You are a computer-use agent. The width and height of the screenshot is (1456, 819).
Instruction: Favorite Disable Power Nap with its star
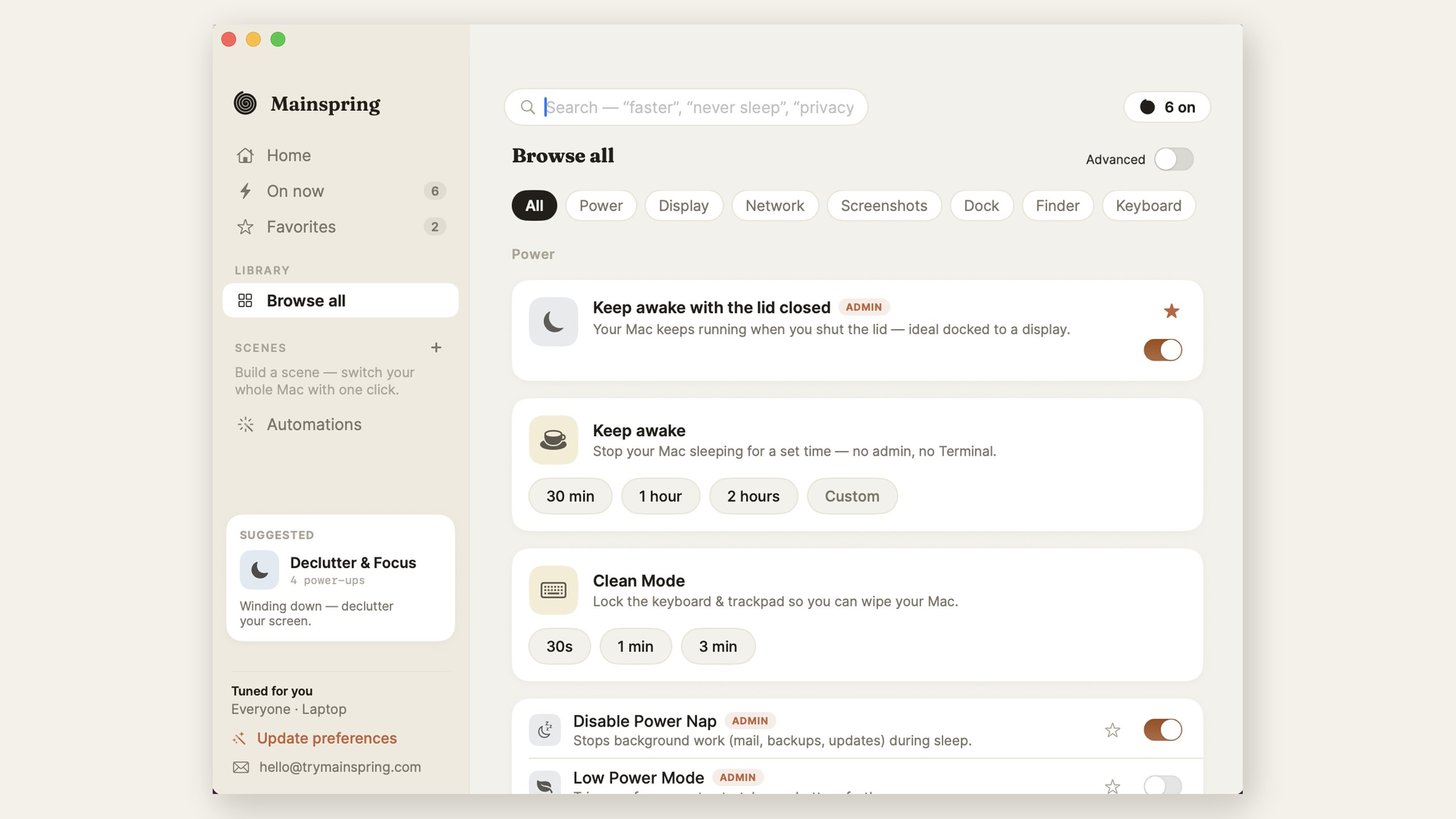1112,730
